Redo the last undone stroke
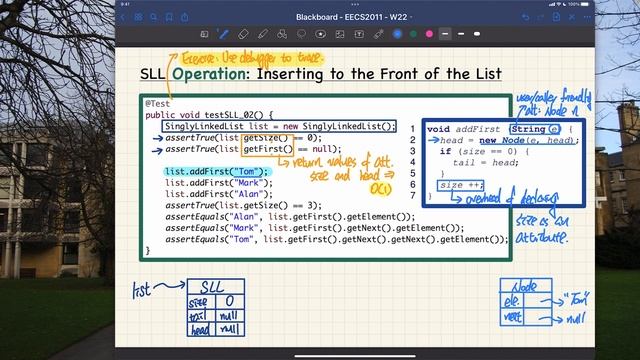Screen dimensions: 640x360 [x=541, y=17]
